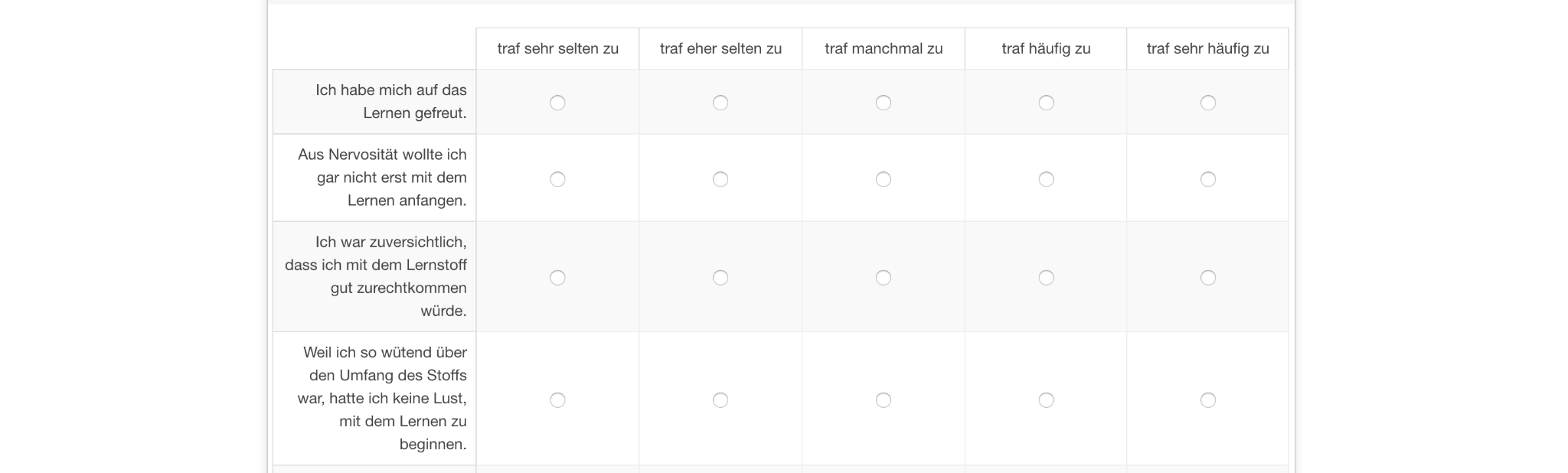The width and height of the screenshot is (1568, 473).
Task: Mark 'traf manchmal zu' for wütend statement
Action: point(884,400)
